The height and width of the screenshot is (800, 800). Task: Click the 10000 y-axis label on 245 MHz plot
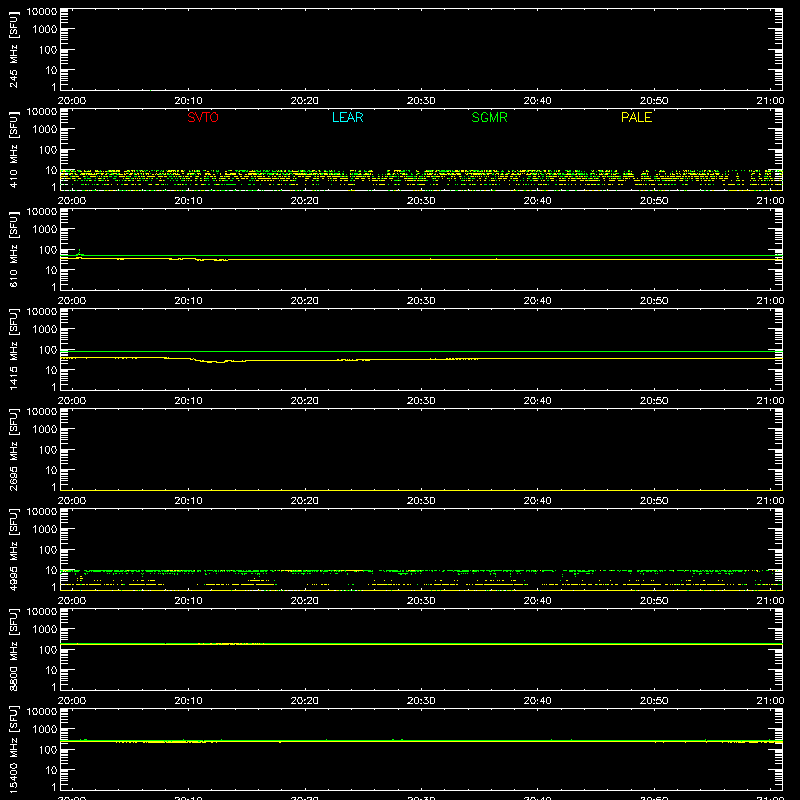(42, 12)
